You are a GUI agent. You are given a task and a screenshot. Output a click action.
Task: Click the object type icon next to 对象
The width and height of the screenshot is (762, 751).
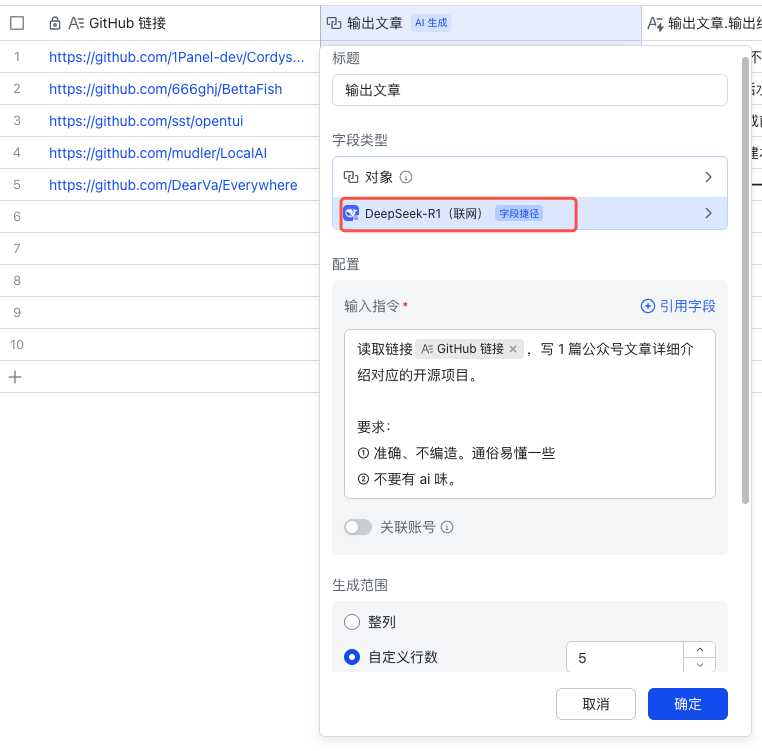point(351,177)
